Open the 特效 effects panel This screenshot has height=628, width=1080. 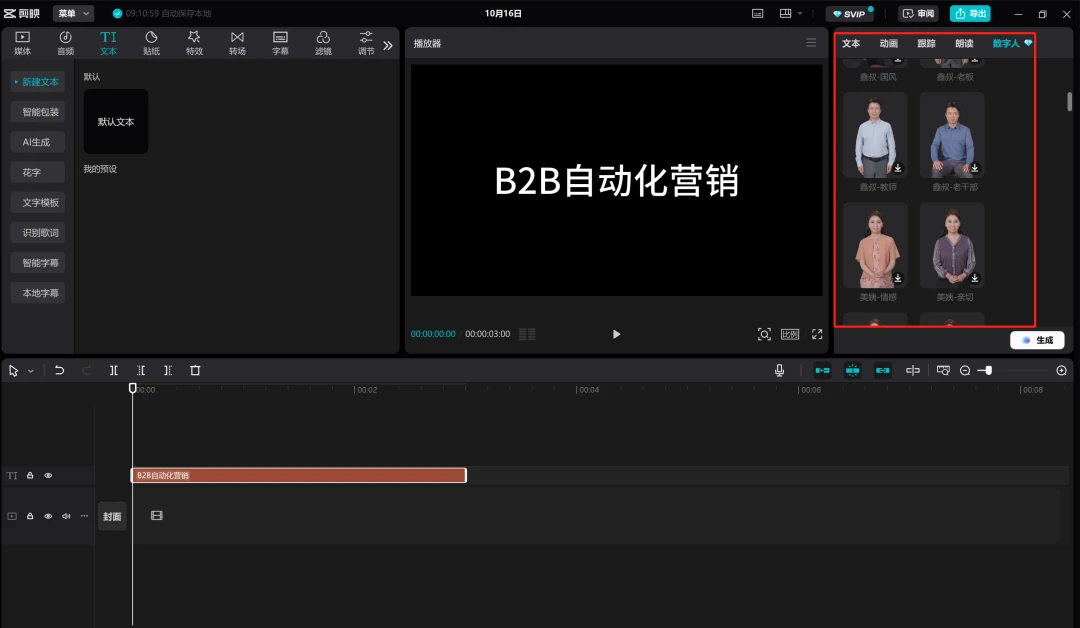click(194, 43)
